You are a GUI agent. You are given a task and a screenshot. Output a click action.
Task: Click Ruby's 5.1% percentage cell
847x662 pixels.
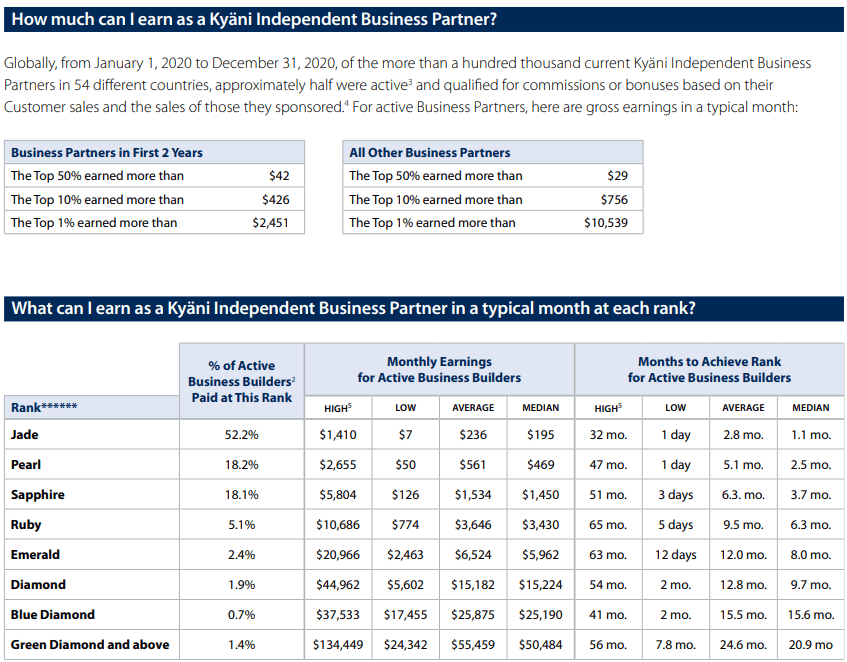tap(241, 525)
